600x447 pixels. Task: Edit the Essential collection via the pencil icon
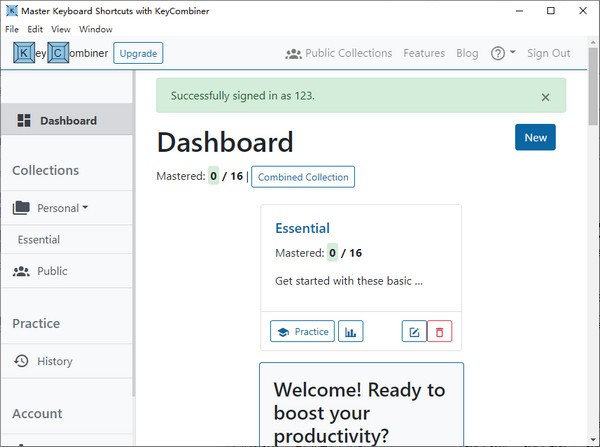tap(414, 331)
